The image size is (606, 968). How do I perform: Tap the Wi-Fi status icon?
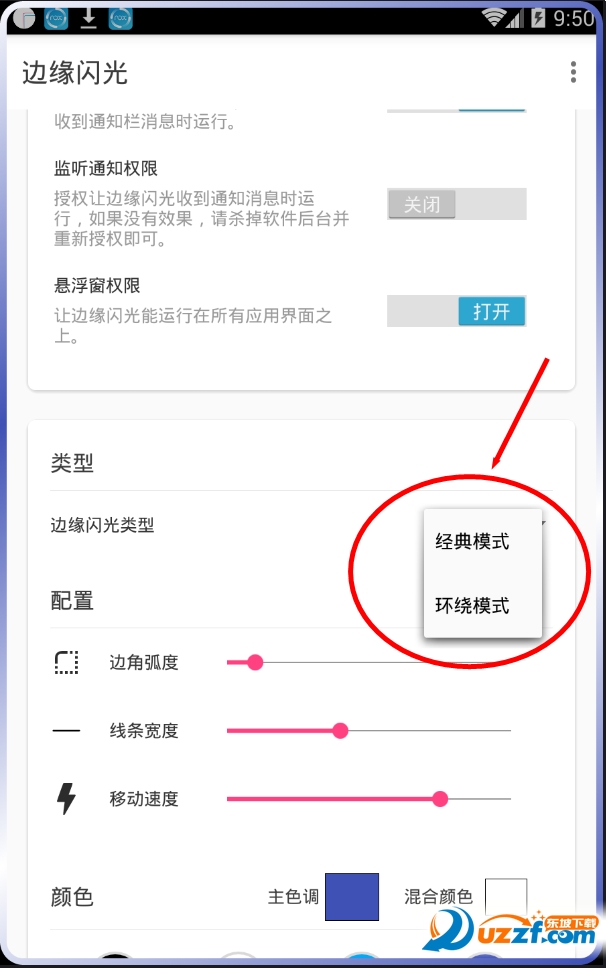pos(493,17)
